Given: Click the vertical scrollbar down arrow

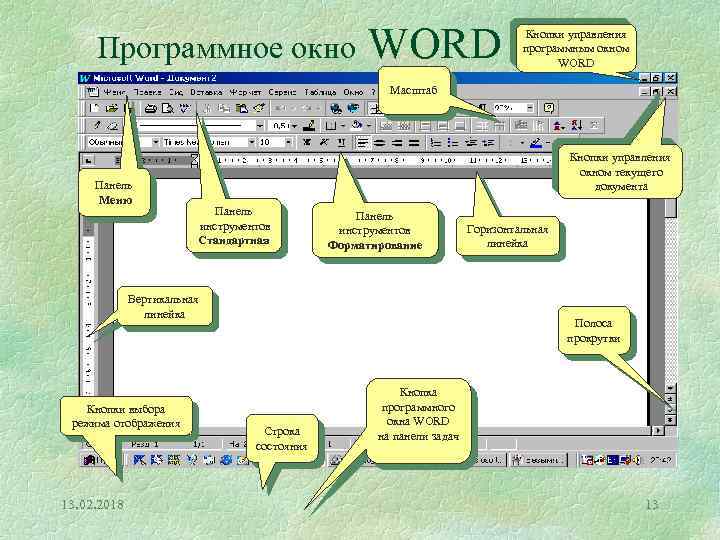Looking at the screenshot, I should click(670, 388).
